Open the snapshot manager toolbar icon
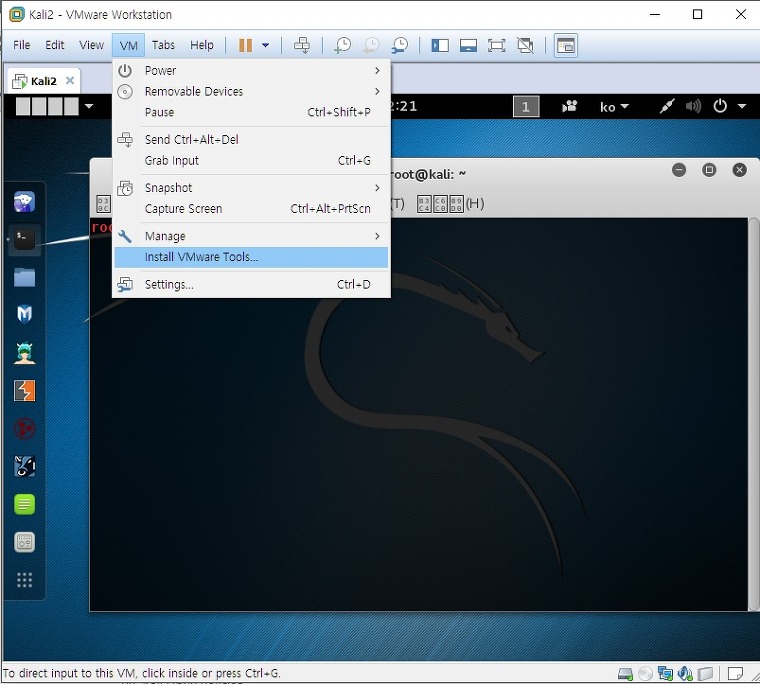 [400, 45]
